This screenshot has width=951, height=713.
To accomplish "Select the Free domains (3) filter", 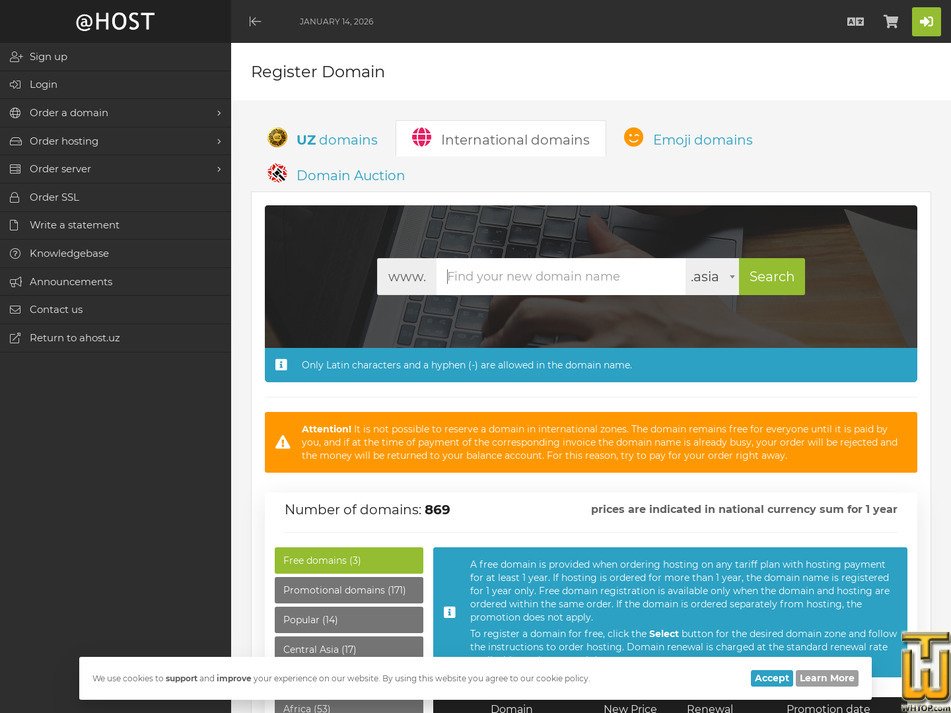I will [348, 560].
